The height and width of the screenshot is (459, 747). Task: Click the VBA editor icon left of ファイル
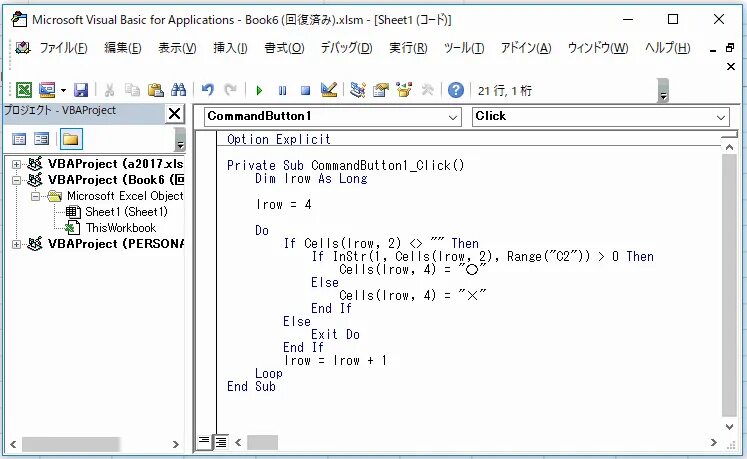pyautogui.click(x=22, y=47)
